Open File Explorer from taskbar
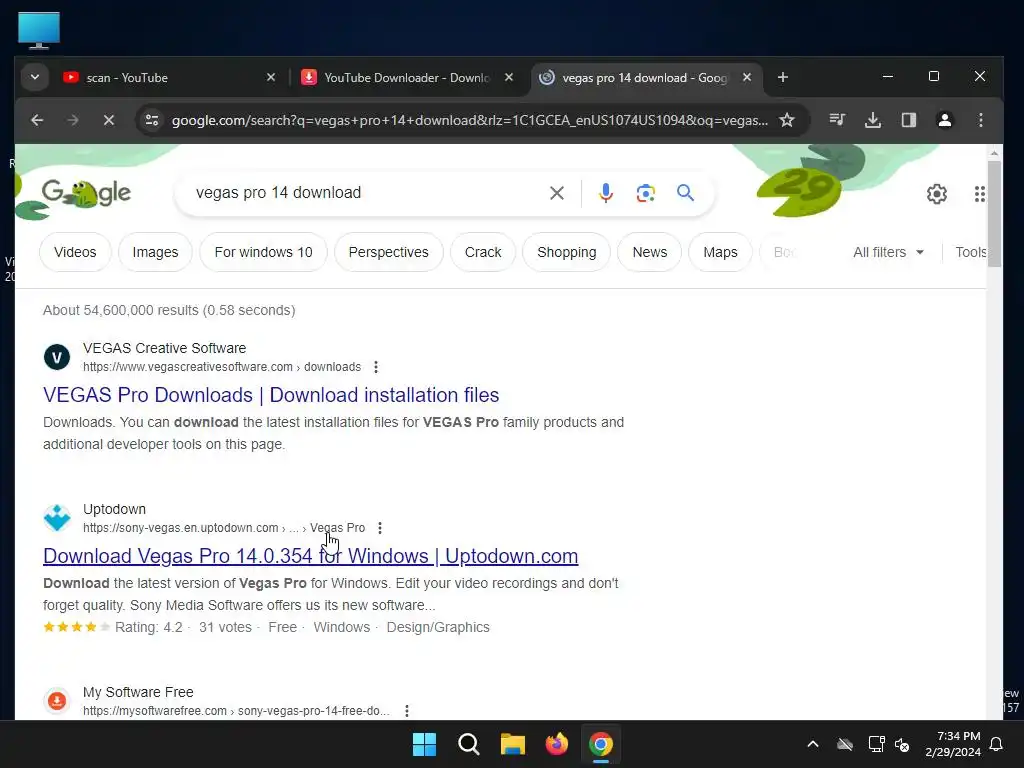Screen dimensions: 1024x768 [x=513, y=744]
